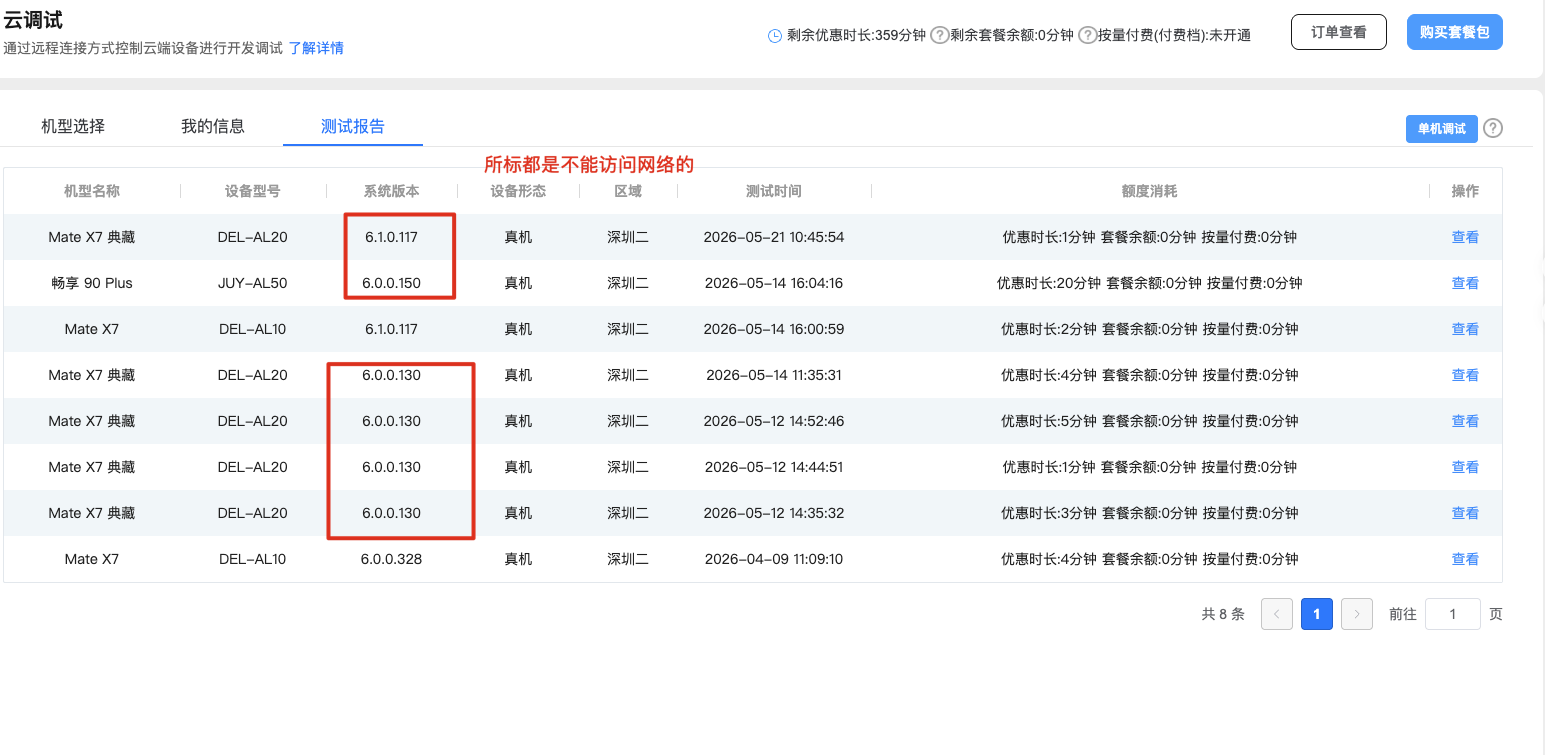
Task: Click the clock icon beside 剩余优惠时长
Action: point(775,35)
